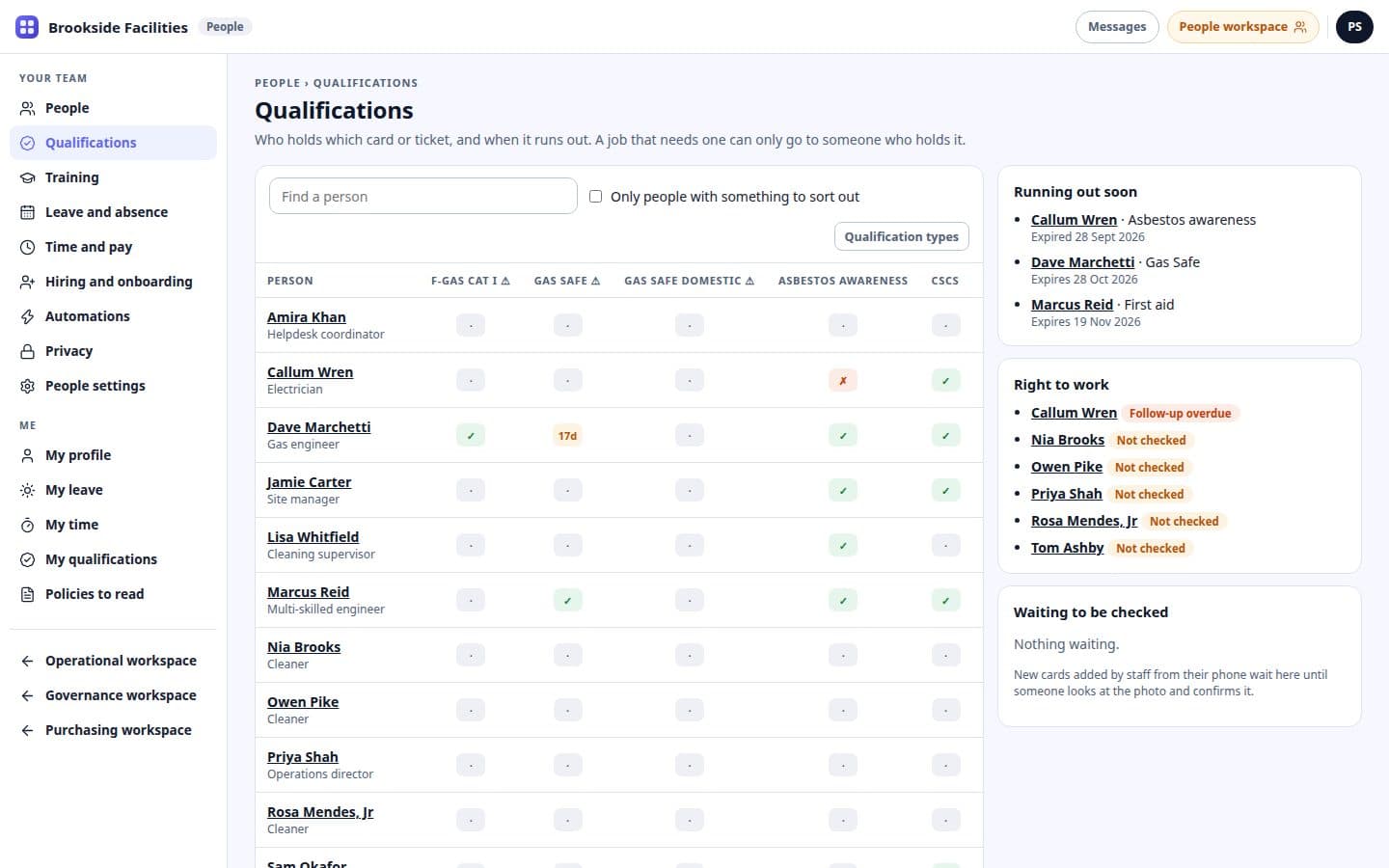Click the My profile person icon
Image resolution: width=1389 pixels, height=868 pixels.
27,455
